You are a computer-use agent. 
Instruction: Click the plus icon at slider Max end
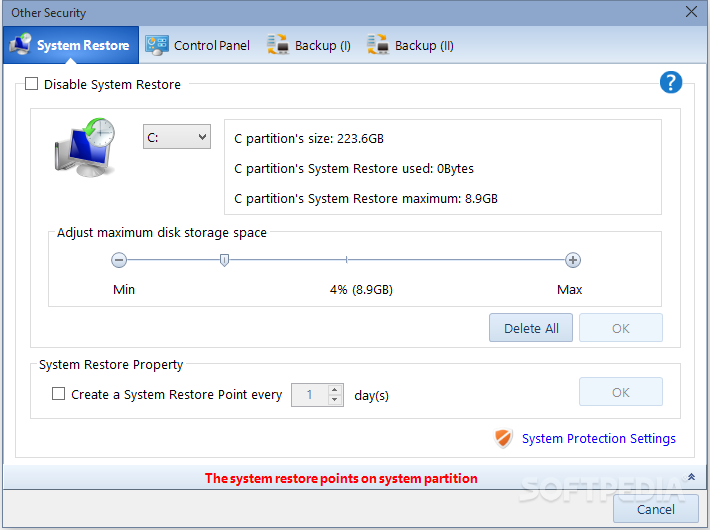point(573,260)
